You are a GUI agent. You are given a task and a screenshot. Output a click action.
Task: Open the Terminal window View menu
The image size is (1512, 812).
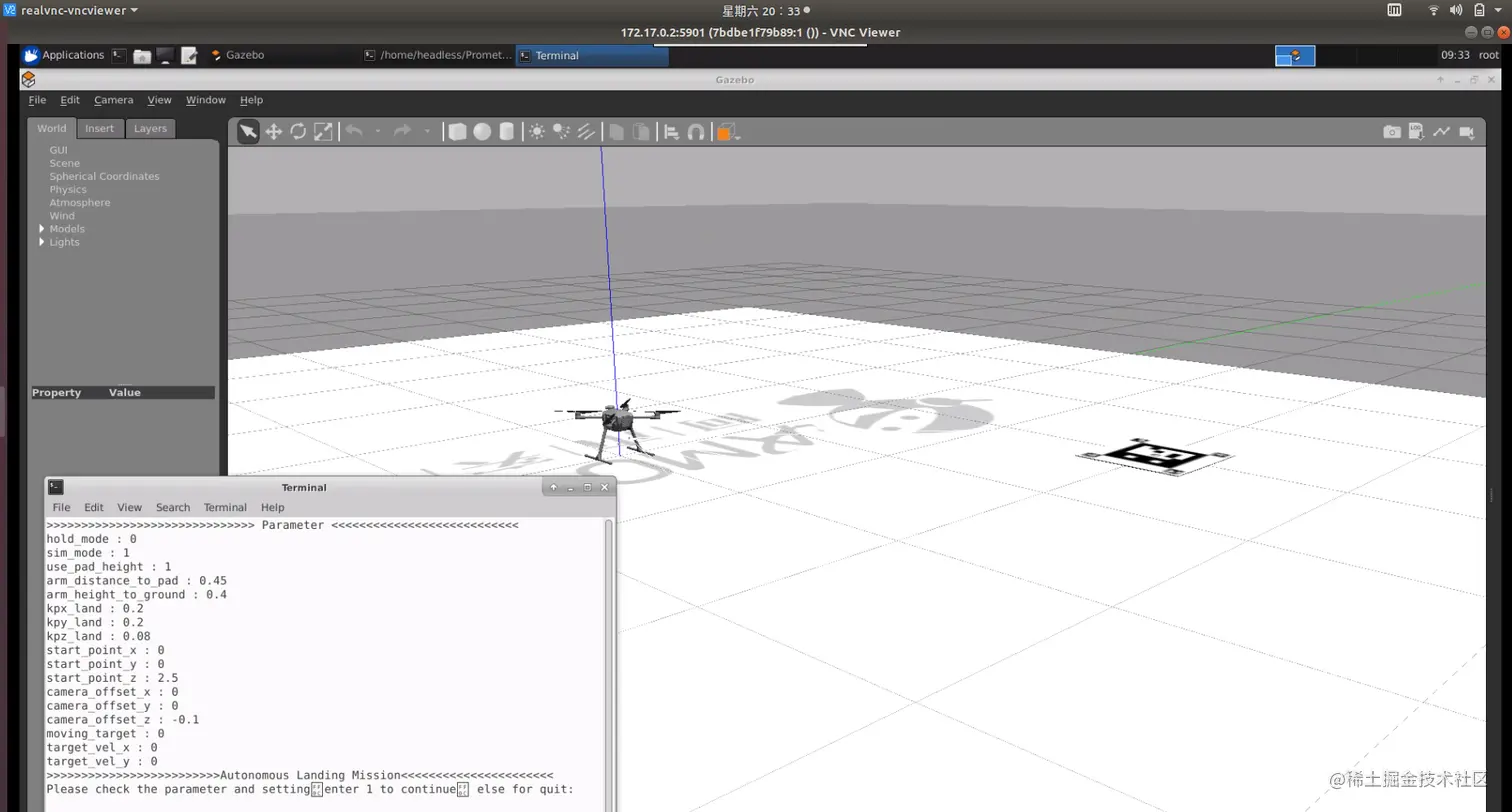pos(130,507)
